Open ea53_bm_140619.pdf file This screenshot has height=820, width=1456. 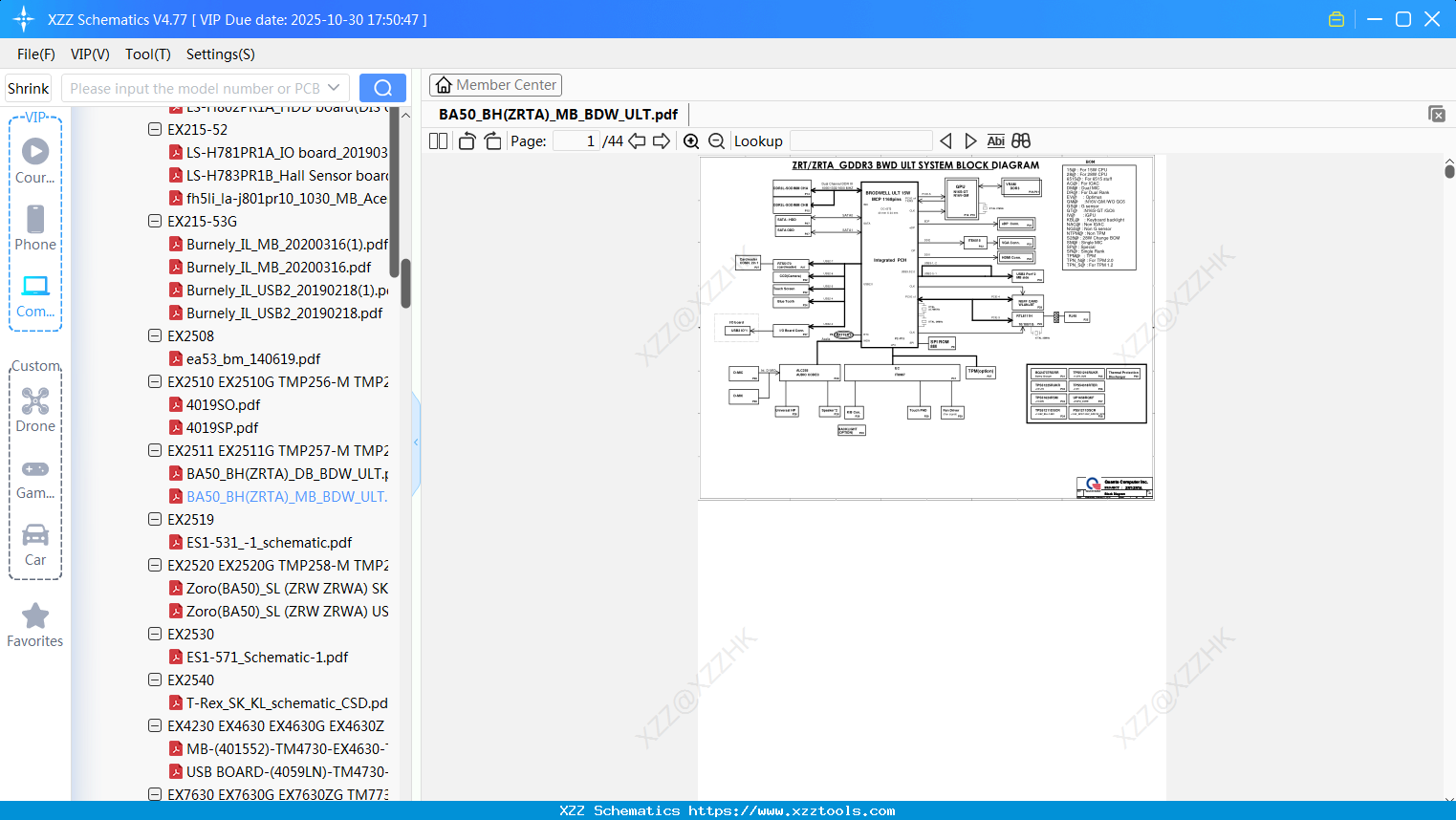245,358
